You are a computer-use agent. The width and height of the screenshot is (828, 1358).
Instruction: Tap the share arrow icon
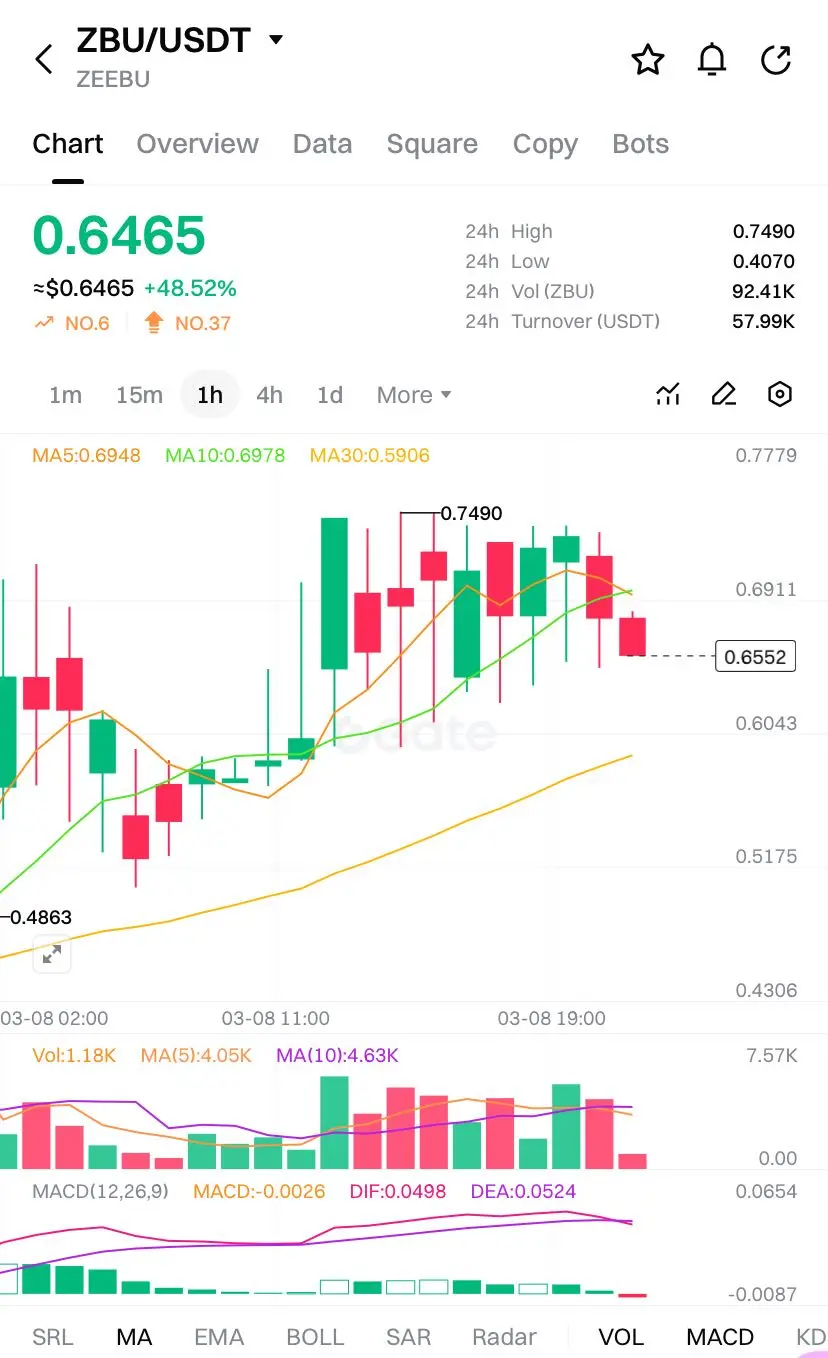tap(776, 60)
